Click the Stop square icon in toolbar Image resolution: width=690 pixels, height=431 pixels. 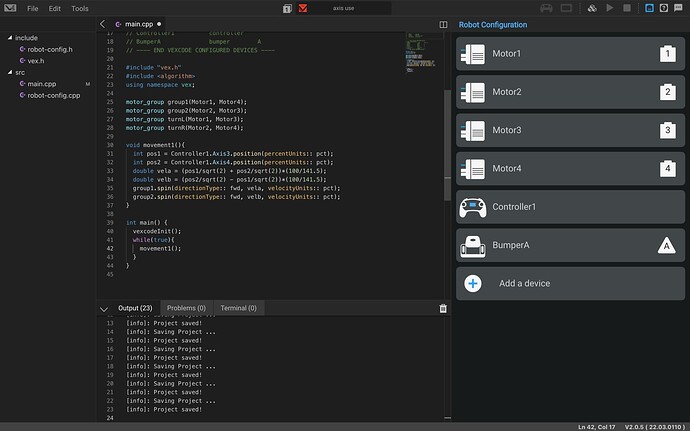(627, 8)
